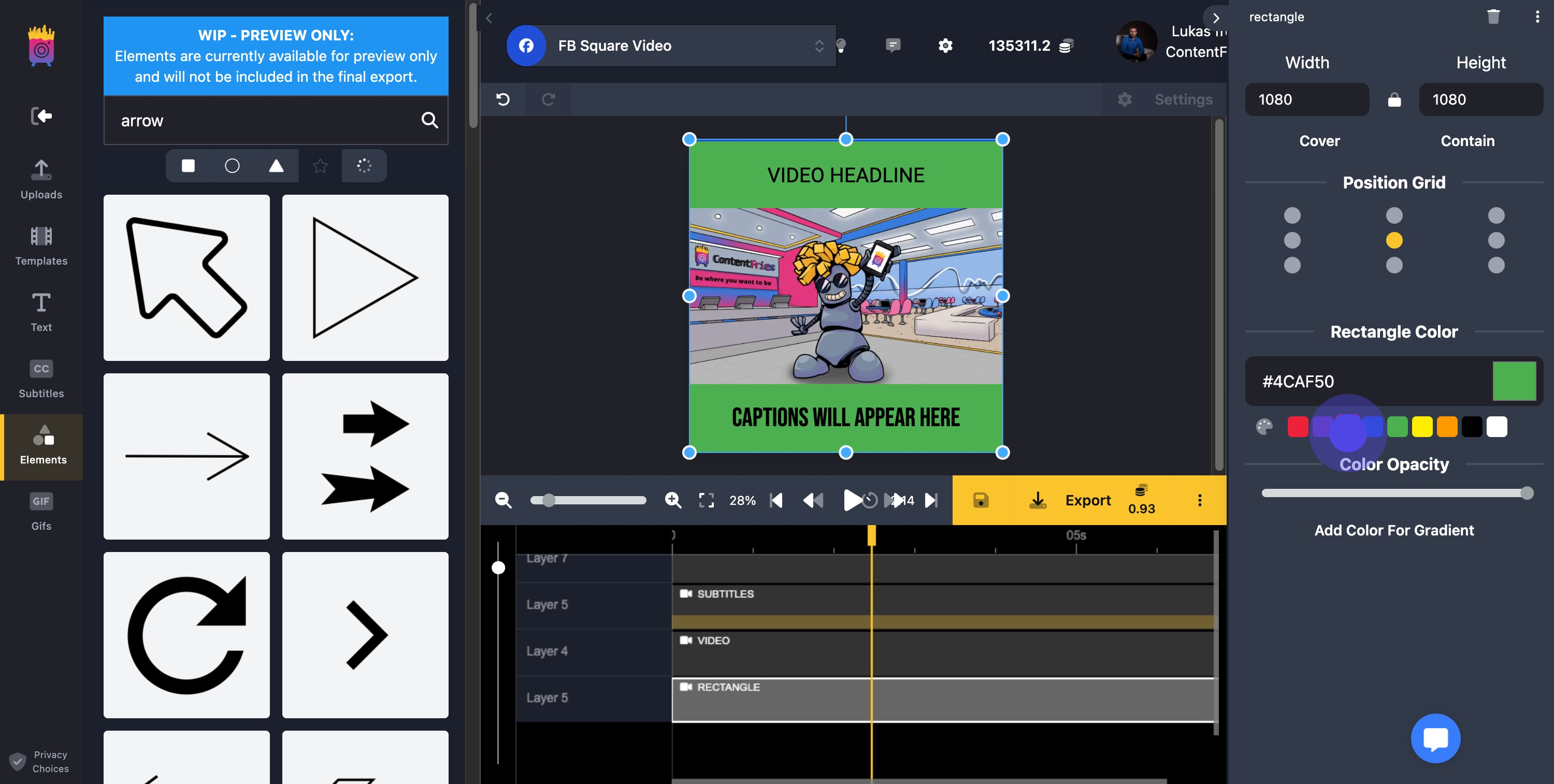
Task: Select bottom-right position grid dot
Action: click(x=1496, y=265)
